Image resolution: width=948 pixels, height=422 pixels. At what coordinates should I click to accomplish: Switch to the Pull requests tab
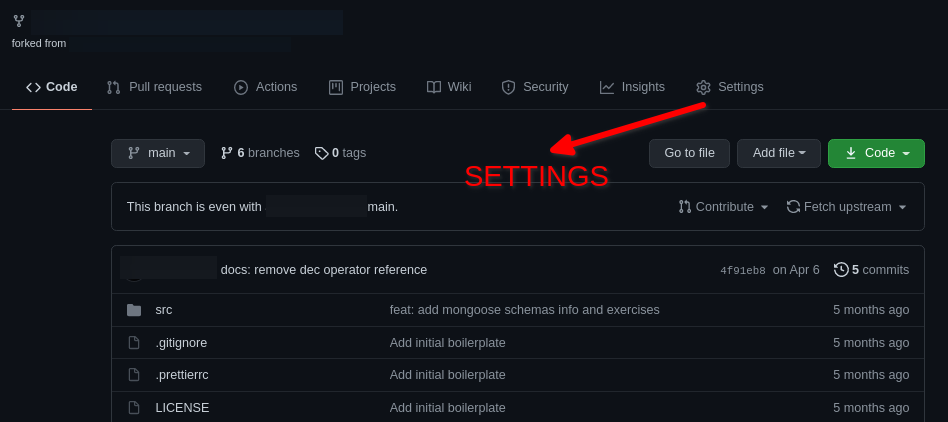(154, 87)
